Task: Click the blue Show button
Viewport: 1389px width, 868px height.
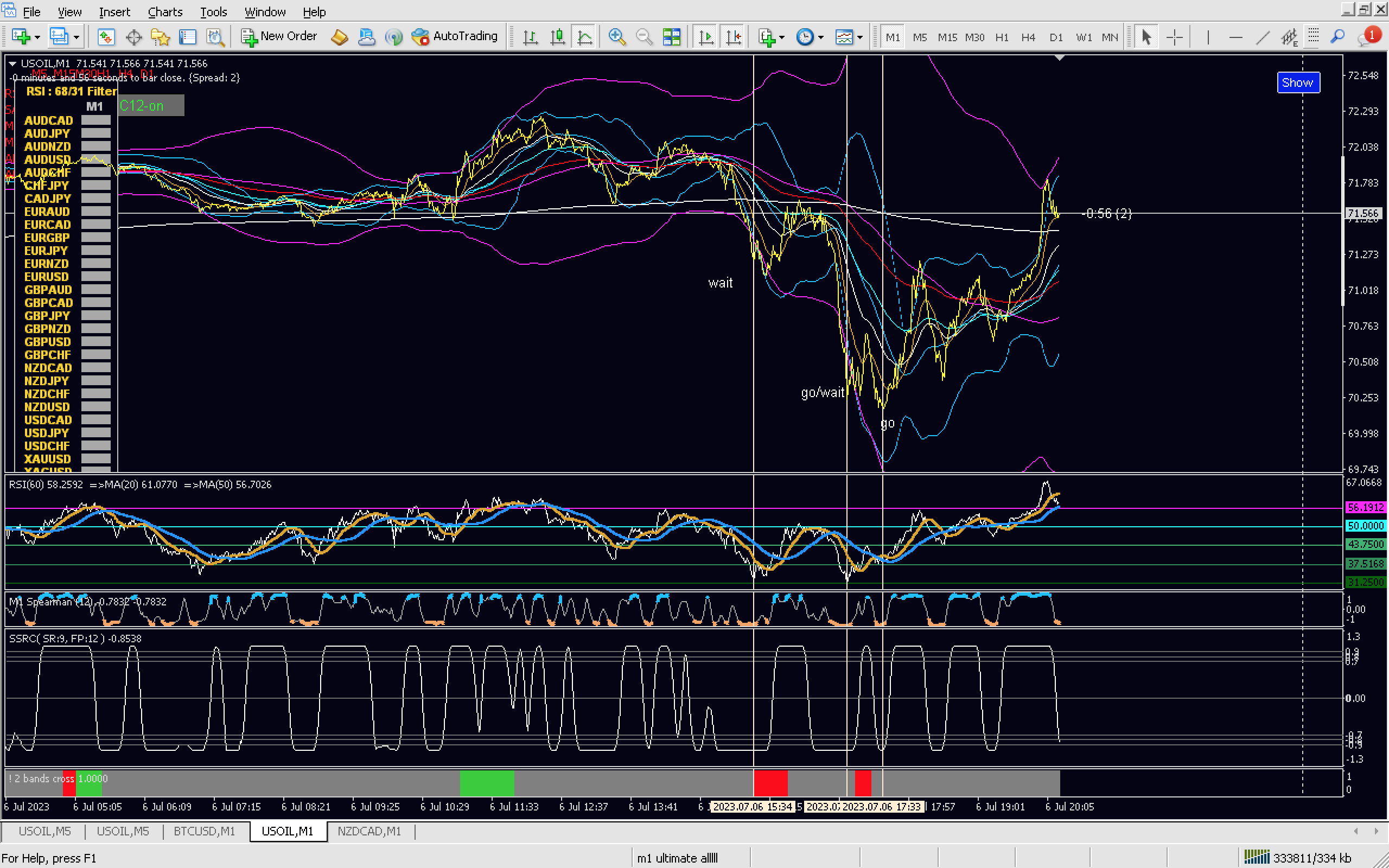Action: [x=1298, y=82]
